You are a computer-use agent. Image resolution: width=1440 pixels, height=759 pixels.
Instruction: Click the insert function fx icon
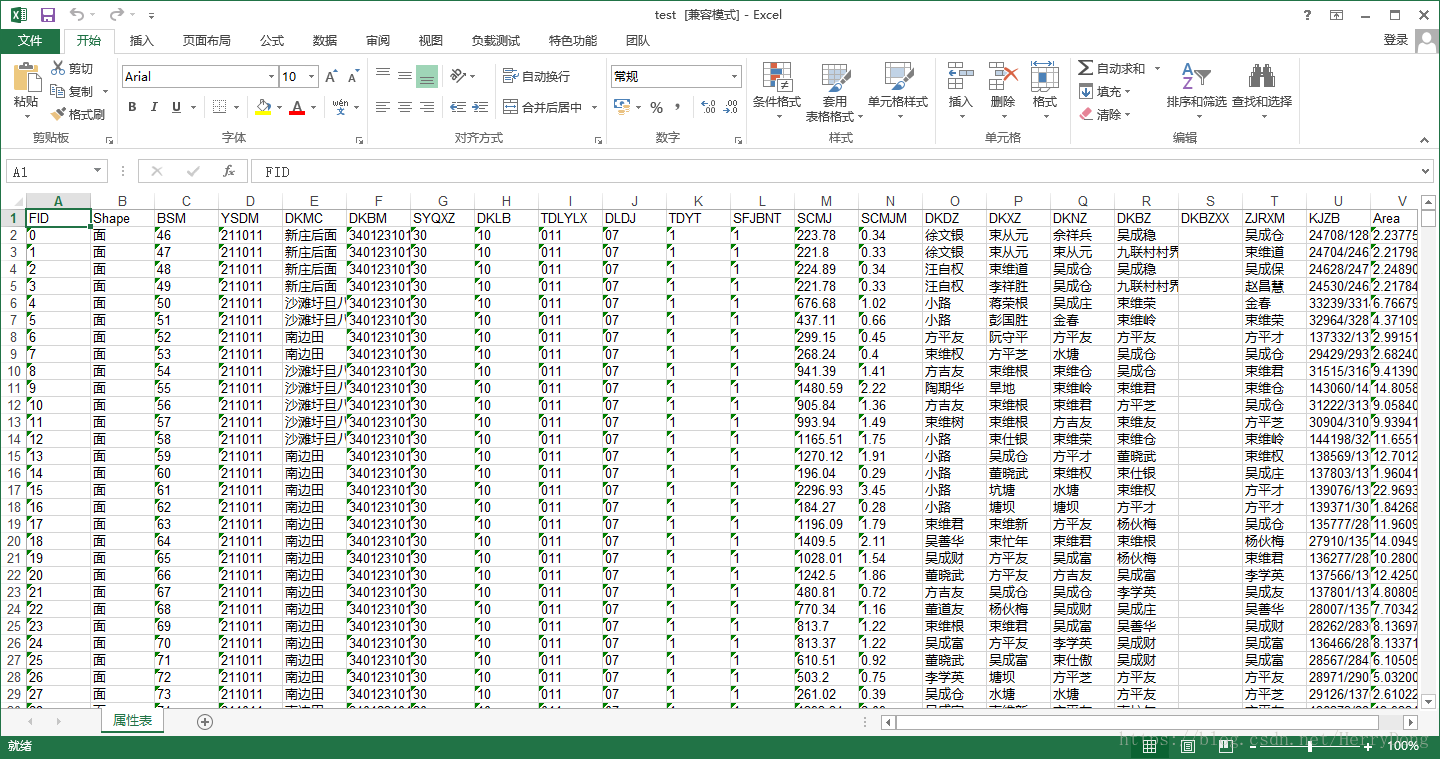[x=228, y=172]
